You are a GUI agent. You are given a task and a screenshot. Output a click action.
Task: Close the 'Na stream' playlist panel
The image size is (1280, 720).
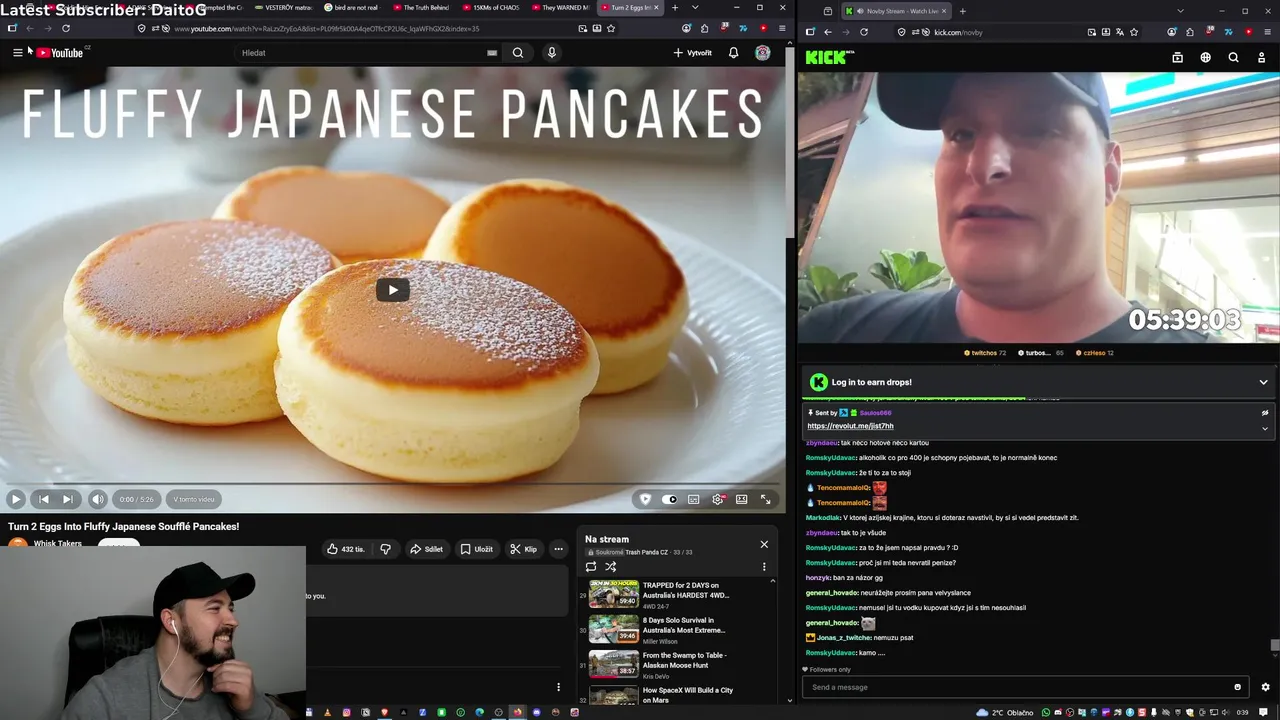(x=764, y=544)
